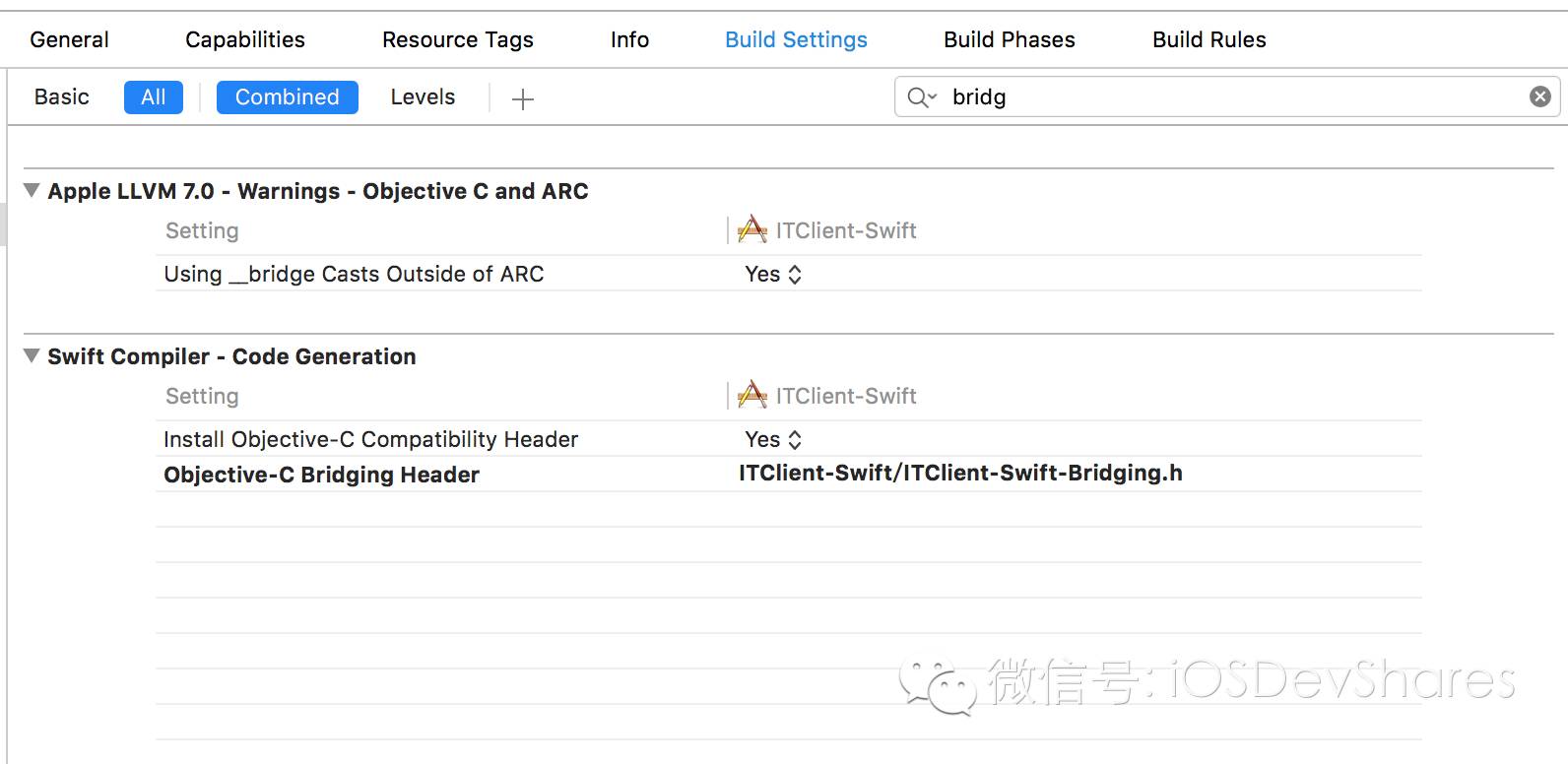
Task: Click the bridg search input field
Action: [x=1231, y=97]
